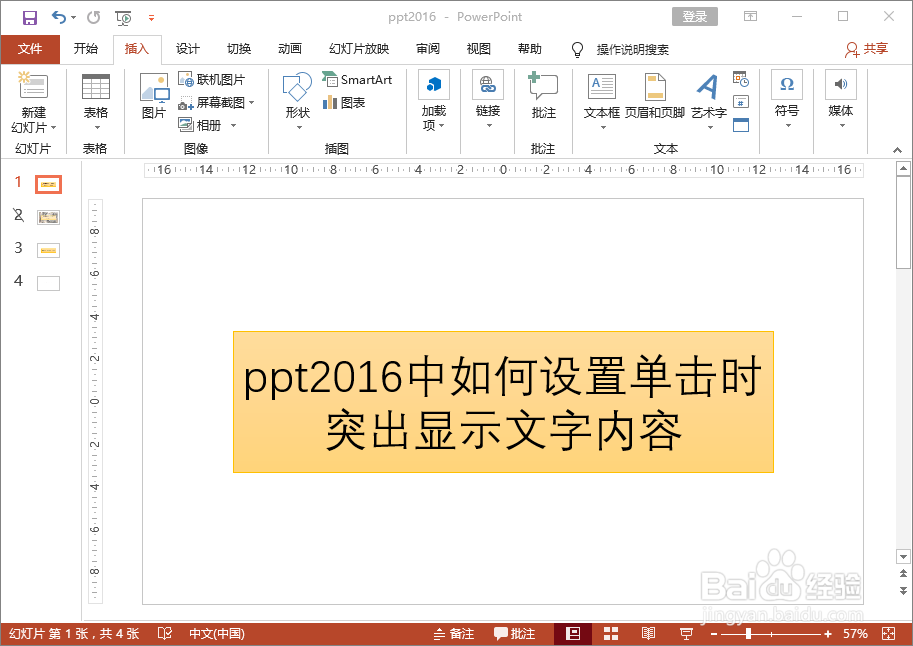This screenshot has height=646, width=913.
Task: Click the 相册 photo album button
Action: 200,125
